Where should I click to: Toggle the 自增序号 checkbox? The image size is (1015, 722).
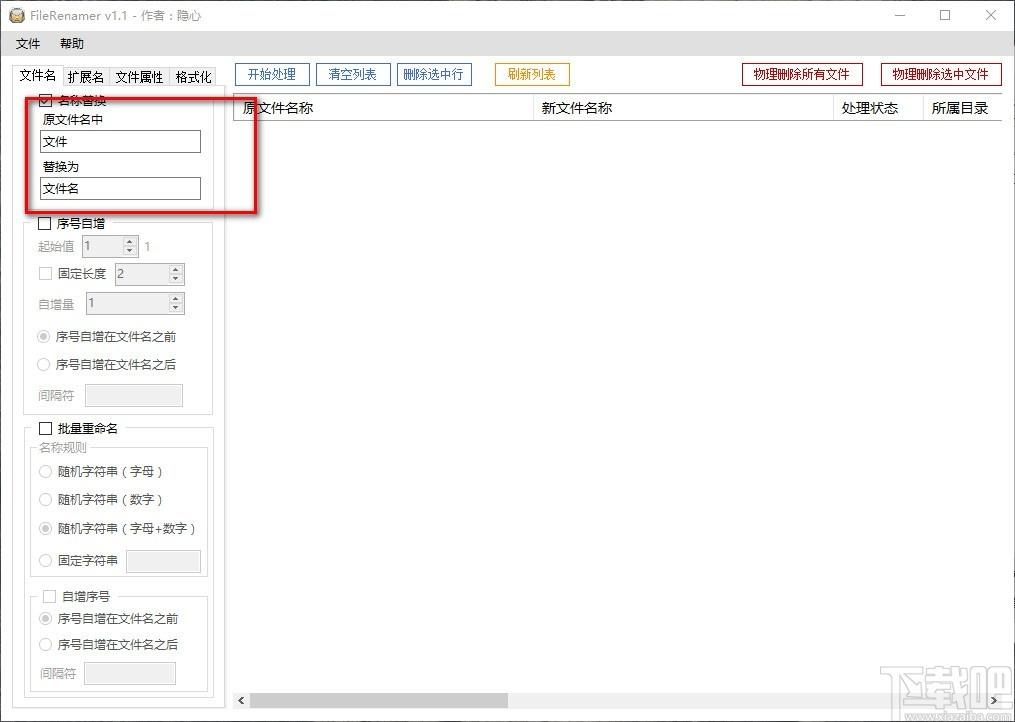49,596
